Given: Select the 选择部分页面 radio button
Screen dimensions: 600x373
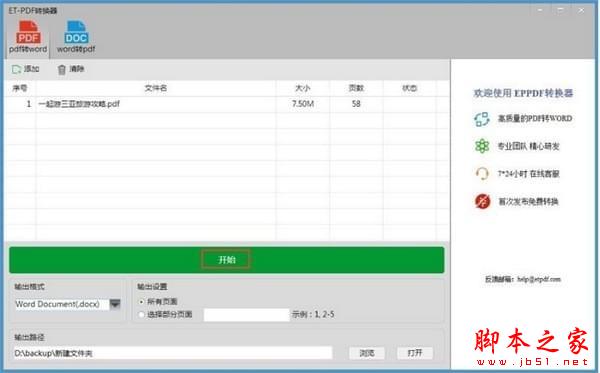Looking at the screenshot, I should [141, 314].
